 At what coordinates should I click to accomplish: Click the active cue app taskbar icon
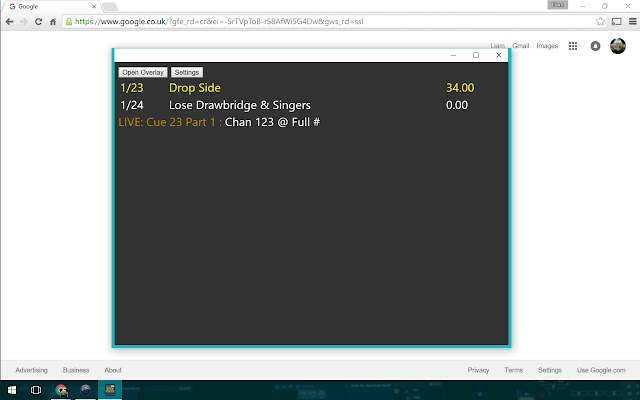110,390
